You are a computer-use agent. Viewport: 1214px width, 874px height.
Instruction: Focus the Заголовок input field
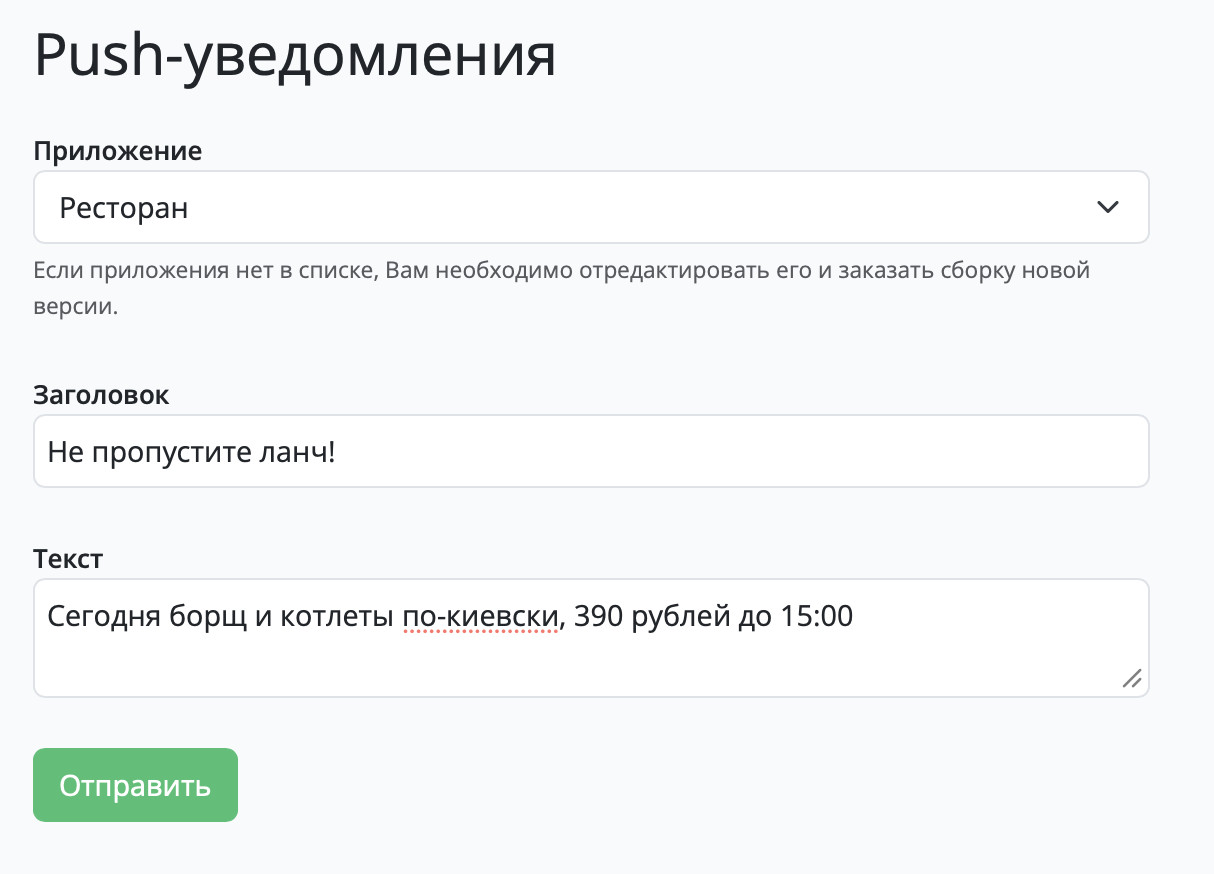point(591,451)
